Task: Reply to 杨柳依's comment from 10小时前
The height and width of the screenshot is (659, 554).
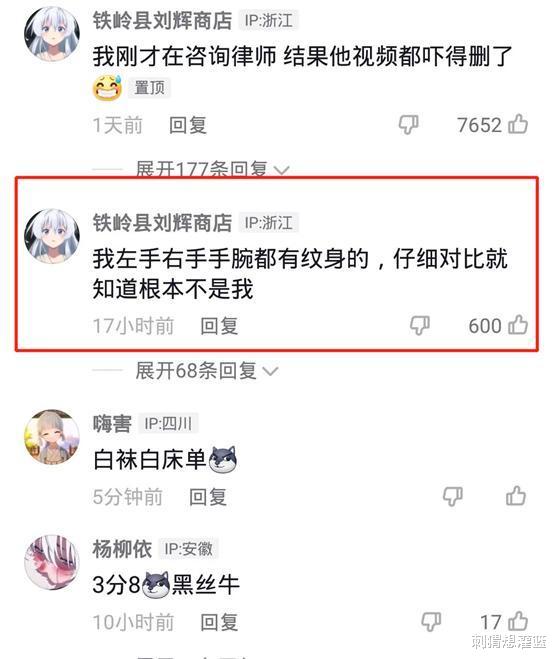Action: (219, 622)
